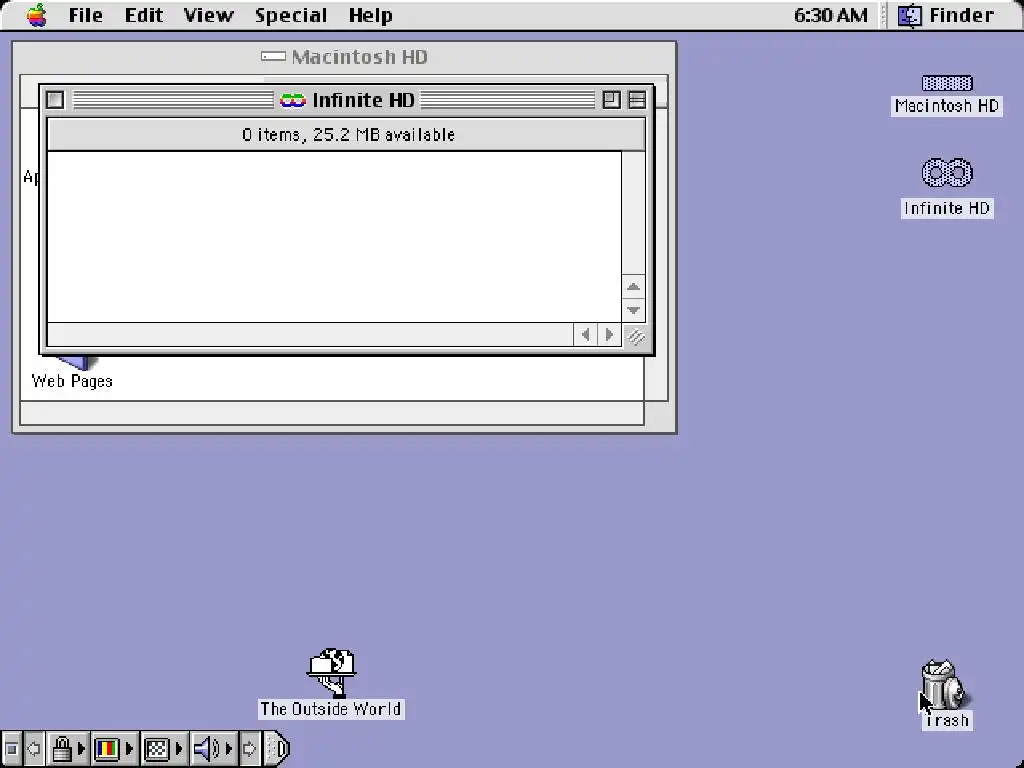
Task: Click the infinity icon in Infinite HD title bar
Action: 293,100
